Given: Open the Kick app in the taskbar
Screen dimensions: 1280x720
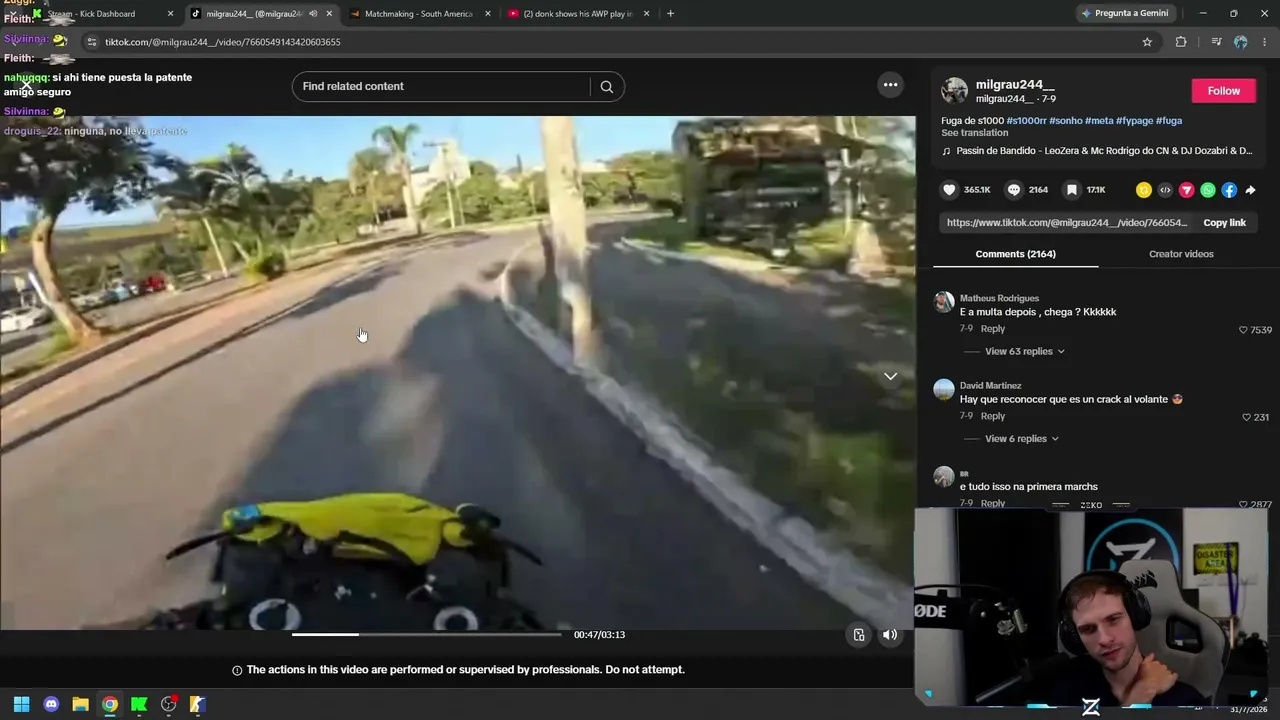Looking at the screenshot, I should pos(139,705).
